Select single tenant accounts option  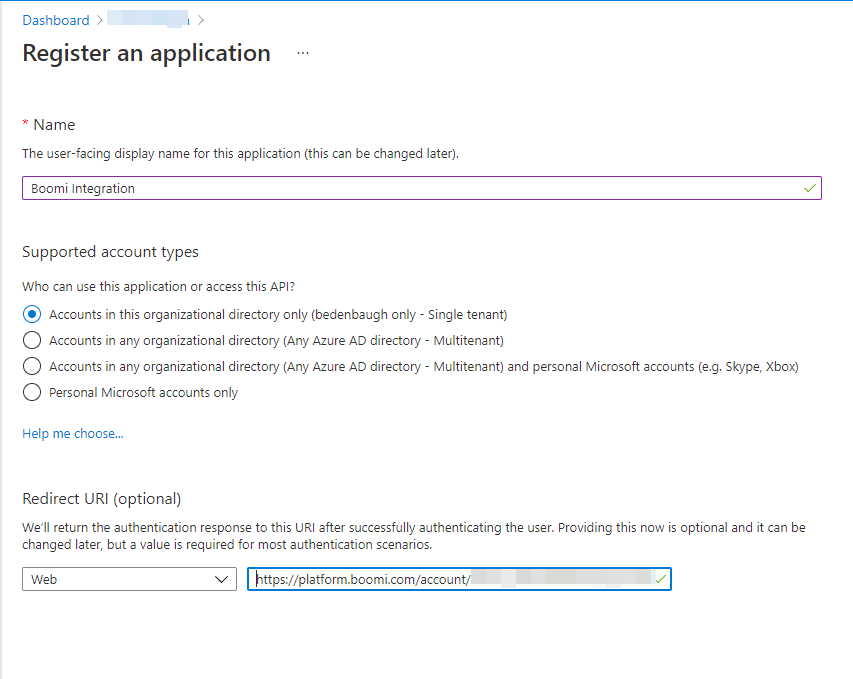click(32, 314)
